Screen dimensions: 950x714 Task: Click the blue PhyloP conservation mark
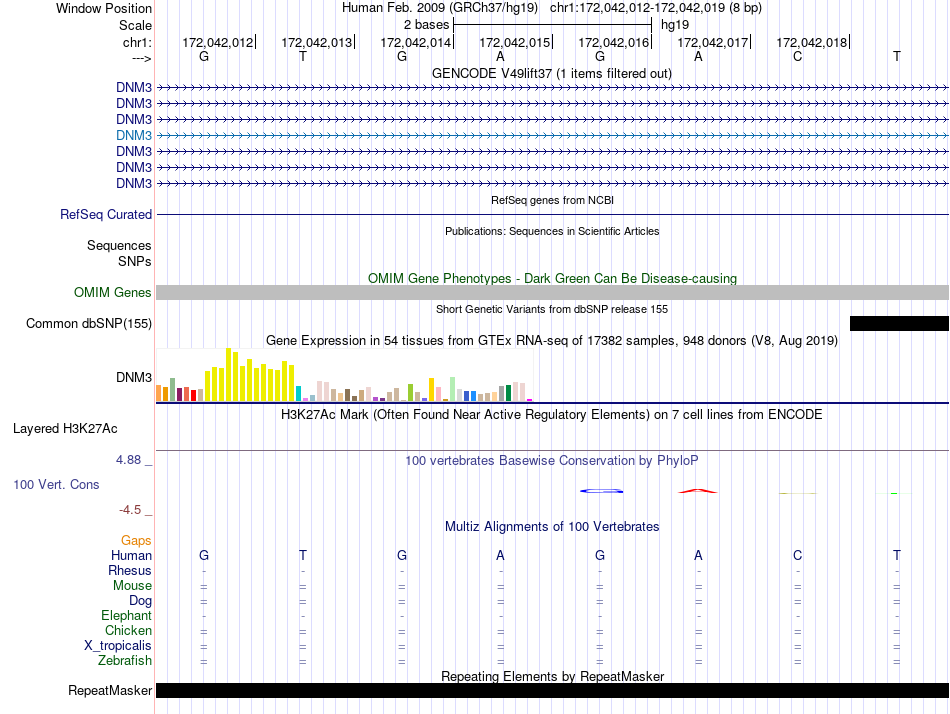[x=601, y=491]
